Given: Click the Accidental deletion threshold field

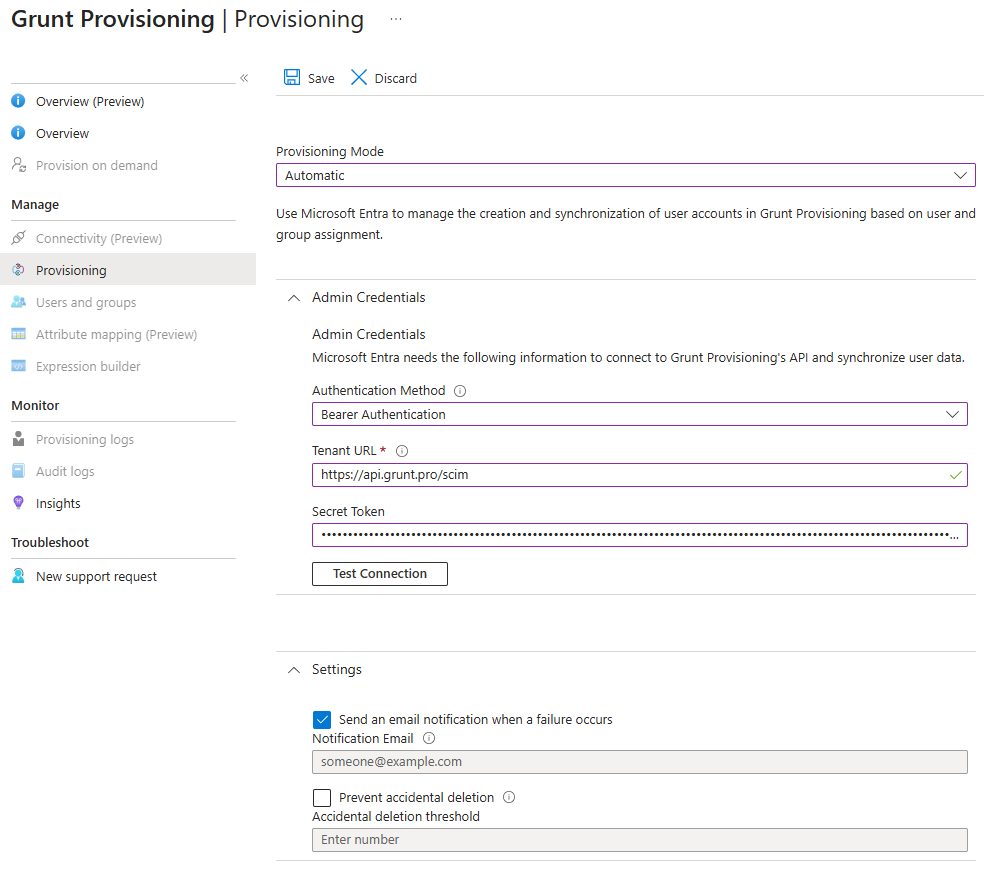Looking at the screenshot, I should pos(639,839).
